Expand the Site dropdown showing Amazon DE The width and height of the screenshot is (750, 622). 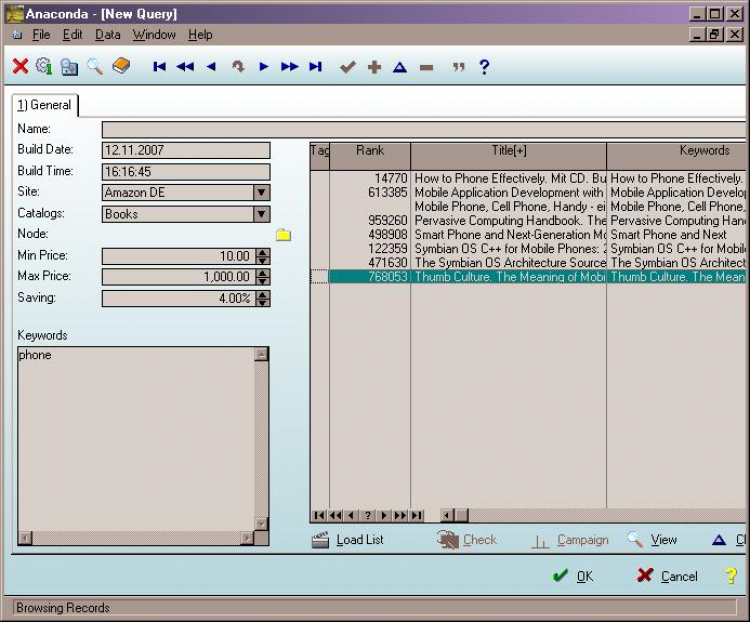[x=261, y=193]
